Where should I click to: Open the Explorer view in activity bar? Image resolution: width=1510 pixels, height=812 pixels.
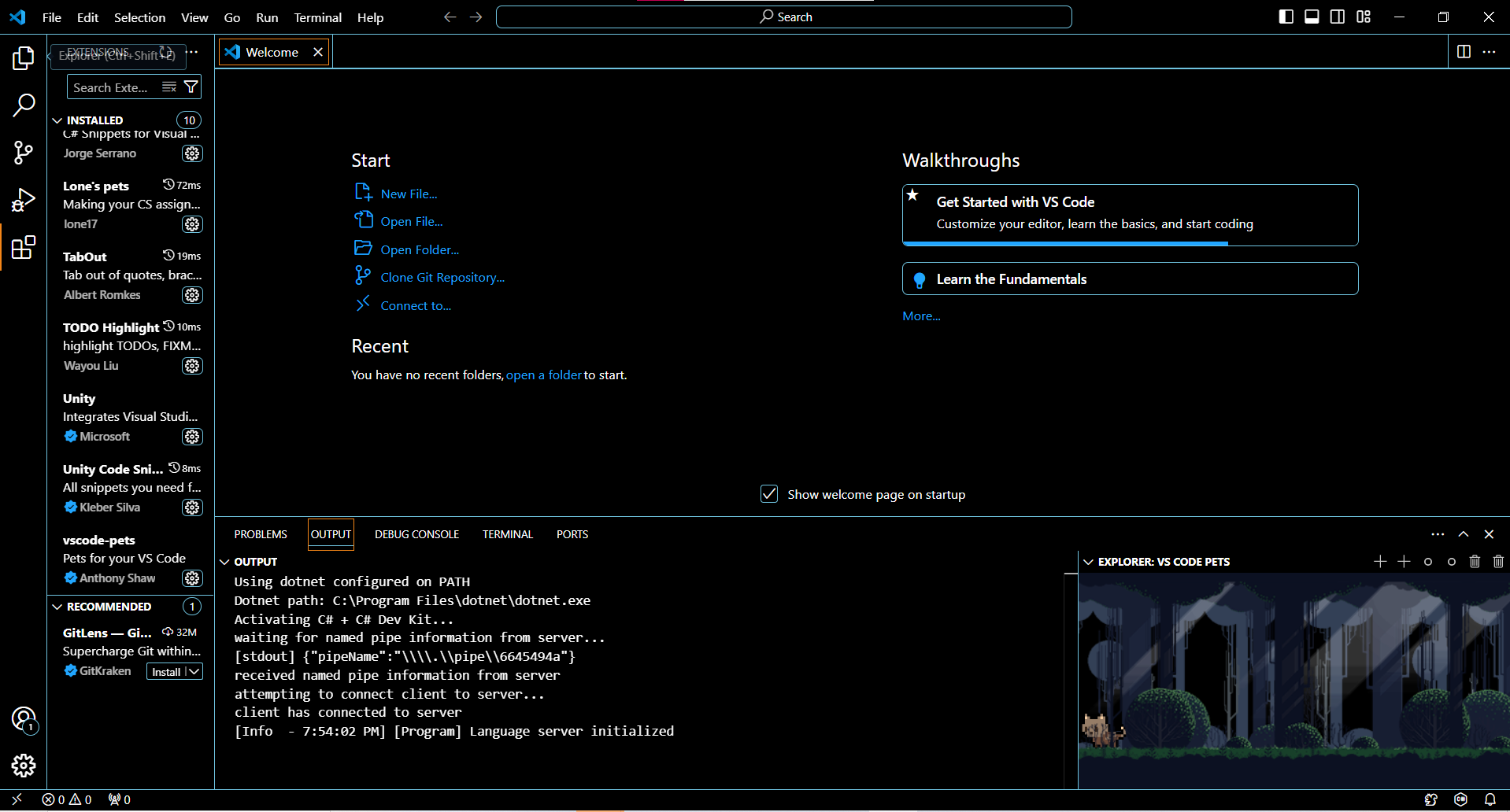click(24, 57)
